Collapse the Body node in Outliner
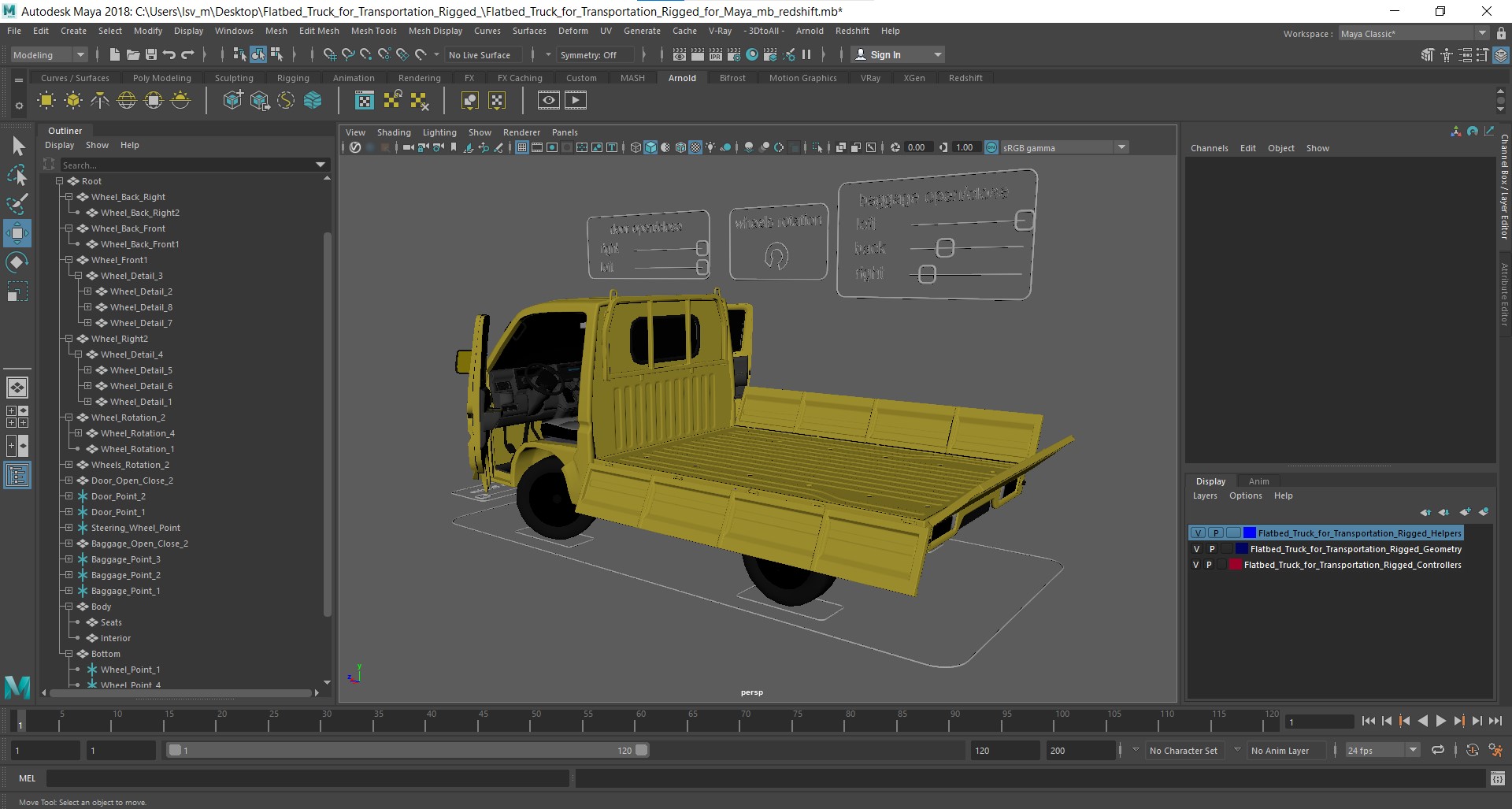Viewport: 1512px width, 809px height. pos(69,607)
